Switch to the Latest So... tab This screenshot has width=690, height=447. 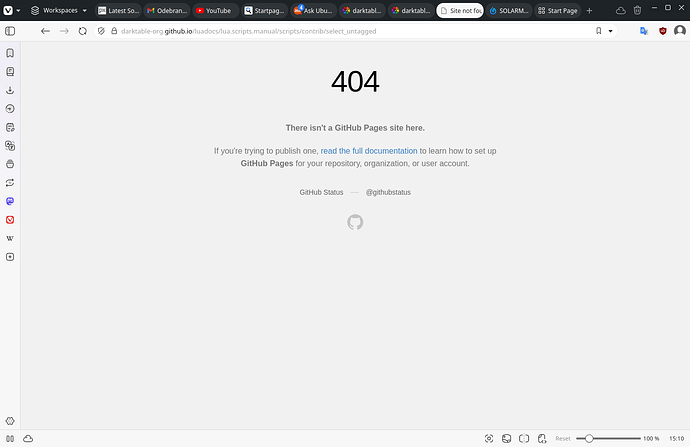118,11
